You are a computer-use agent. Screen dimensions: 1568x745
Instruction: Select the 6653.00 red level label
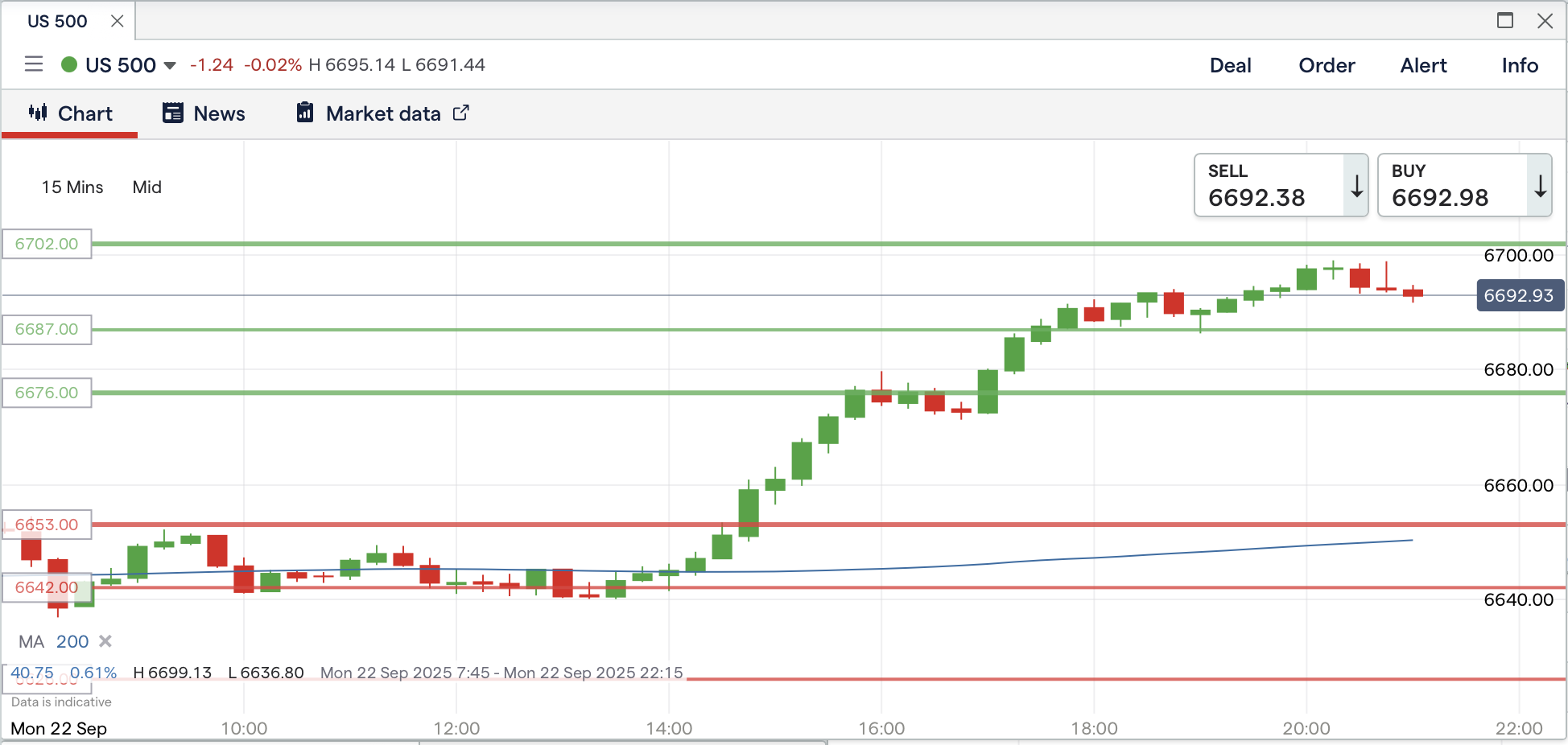coord(47,525)
